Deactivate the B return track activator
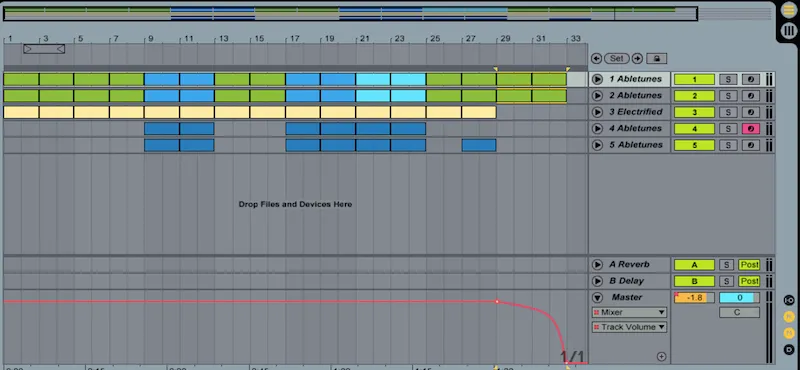 (694, 281)
